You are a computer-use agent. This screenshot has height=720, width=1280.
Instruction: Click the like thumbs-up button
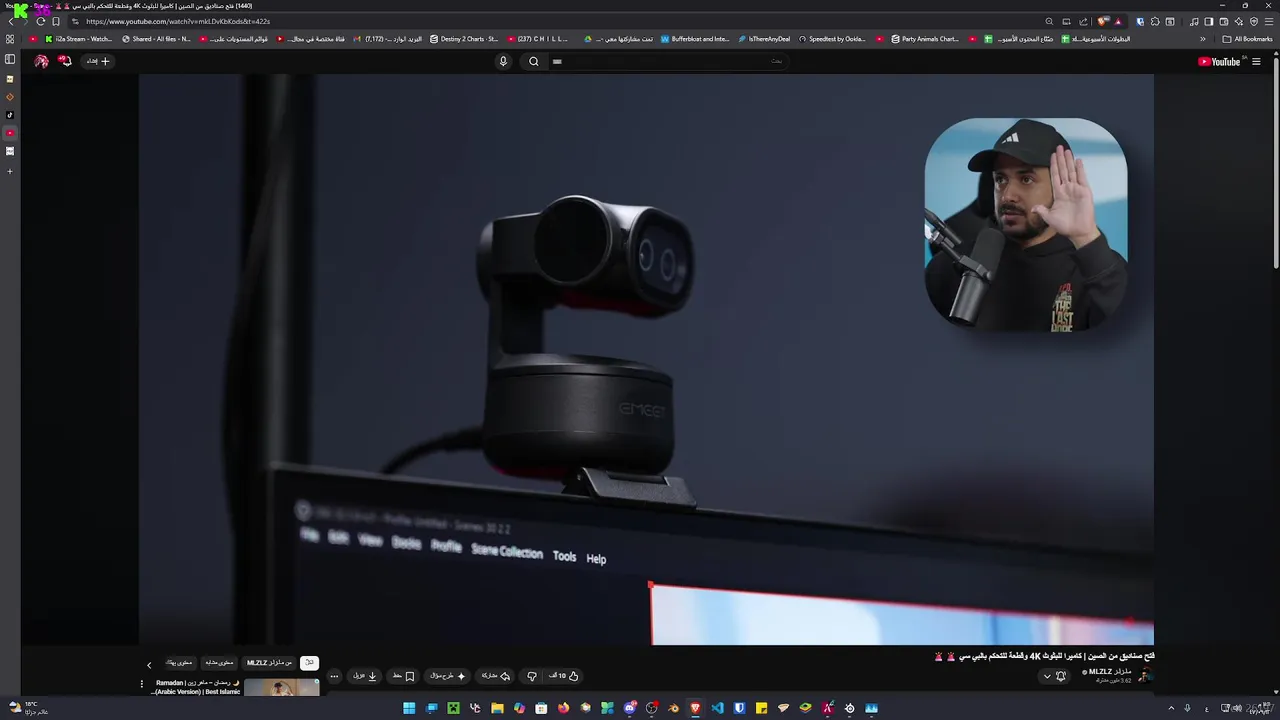pyautogui.click(x=565, y=676)
